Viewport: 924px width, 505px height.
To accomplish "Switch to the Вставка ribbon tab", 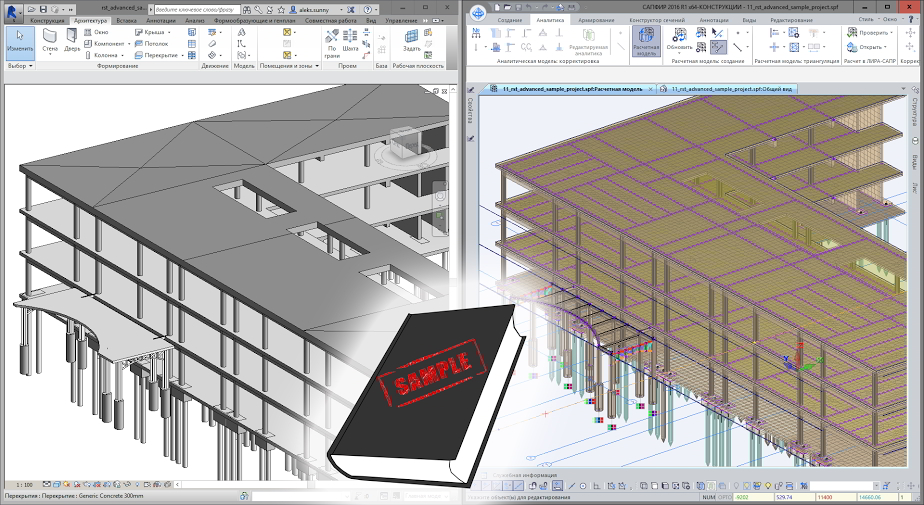I will 127,20.
